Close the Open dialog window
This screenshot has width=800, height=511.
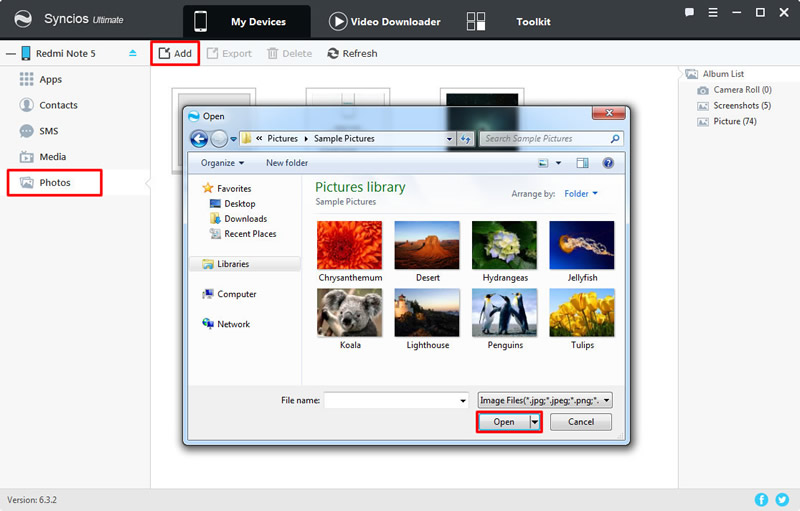pyautogui.click(x=609, y=113)
